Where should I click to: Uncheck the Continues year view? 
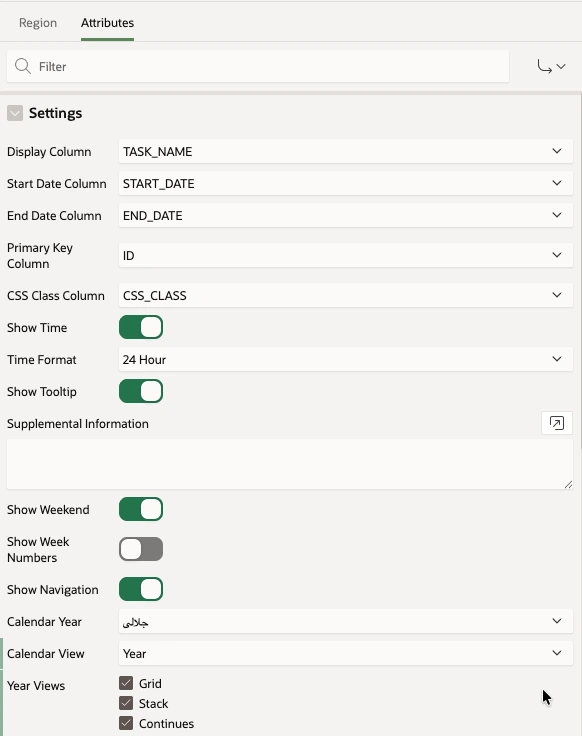[126, 723]
